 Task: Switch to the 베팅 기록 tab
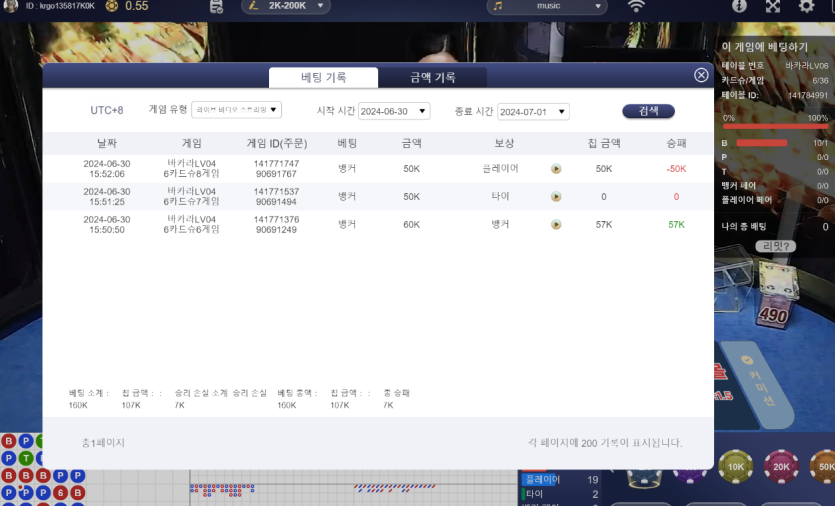tap(323, 78)
